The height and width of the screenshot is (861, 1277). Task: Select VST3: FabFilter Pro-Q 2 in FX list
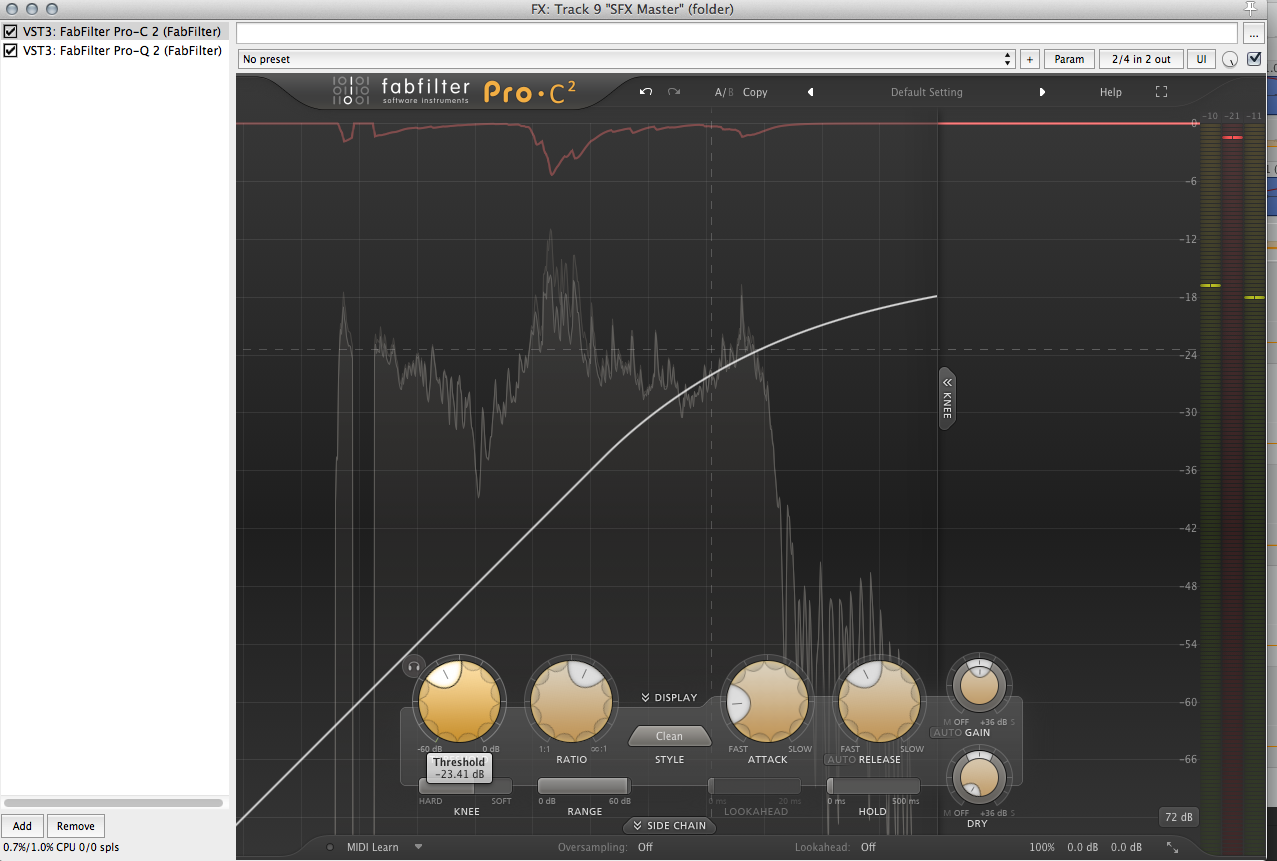point(122,50)
